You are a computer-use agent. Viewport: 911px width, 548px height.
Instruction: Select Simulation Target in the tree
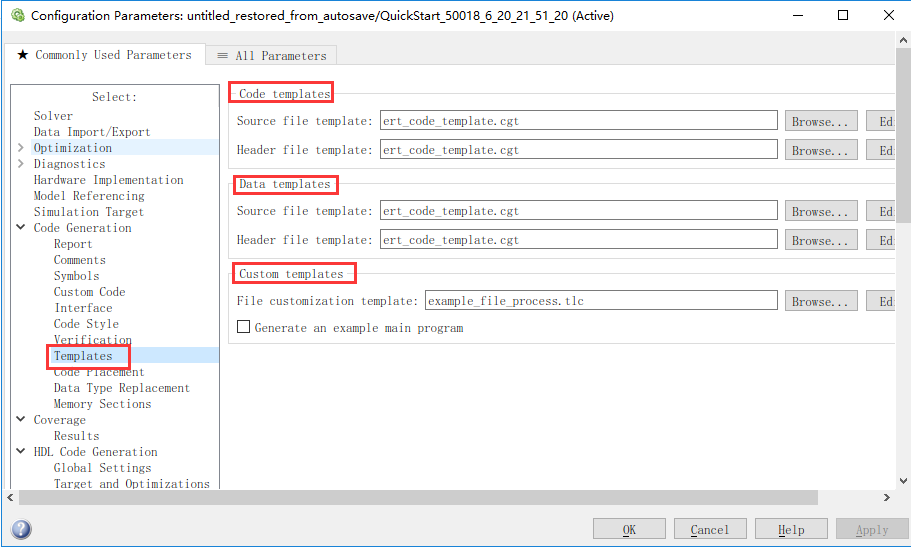(x=88, y=212)
